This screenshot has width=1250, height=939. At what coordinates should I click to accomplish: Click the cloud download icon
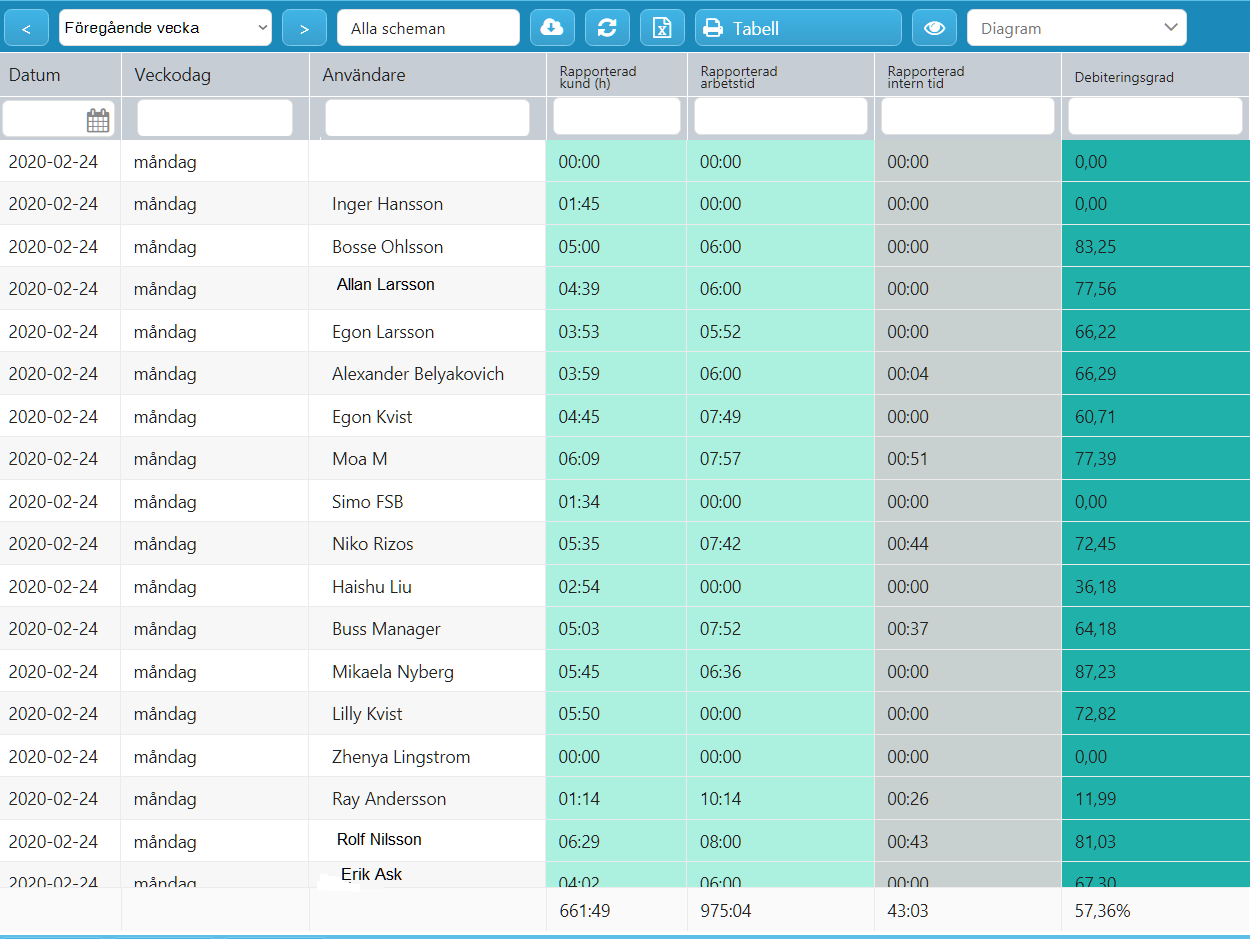click(551, 28)
